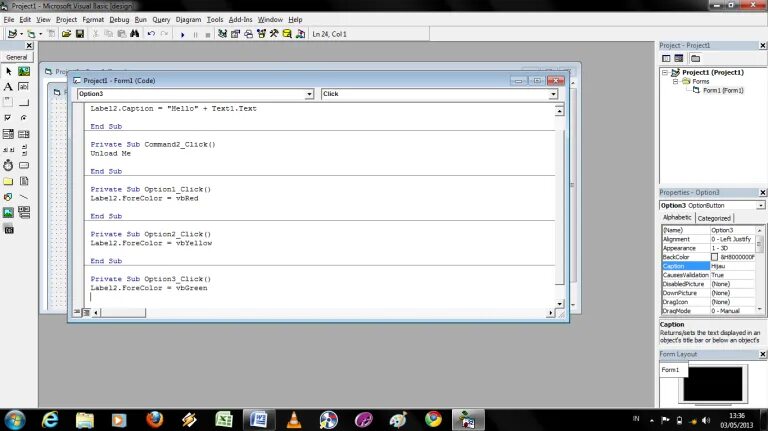Click the Undo arrow in the toolbar
768x431 pixels.
[x=151, y=34]
